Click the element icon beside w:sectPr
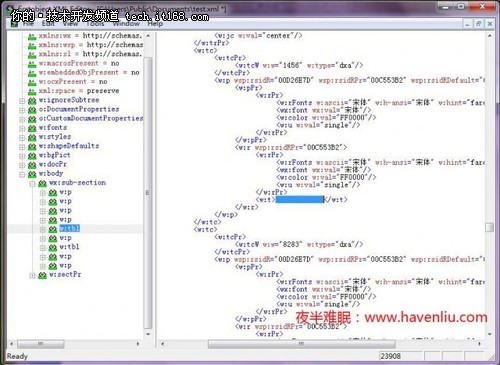500x365 pixels. click(x=42, y=275)
